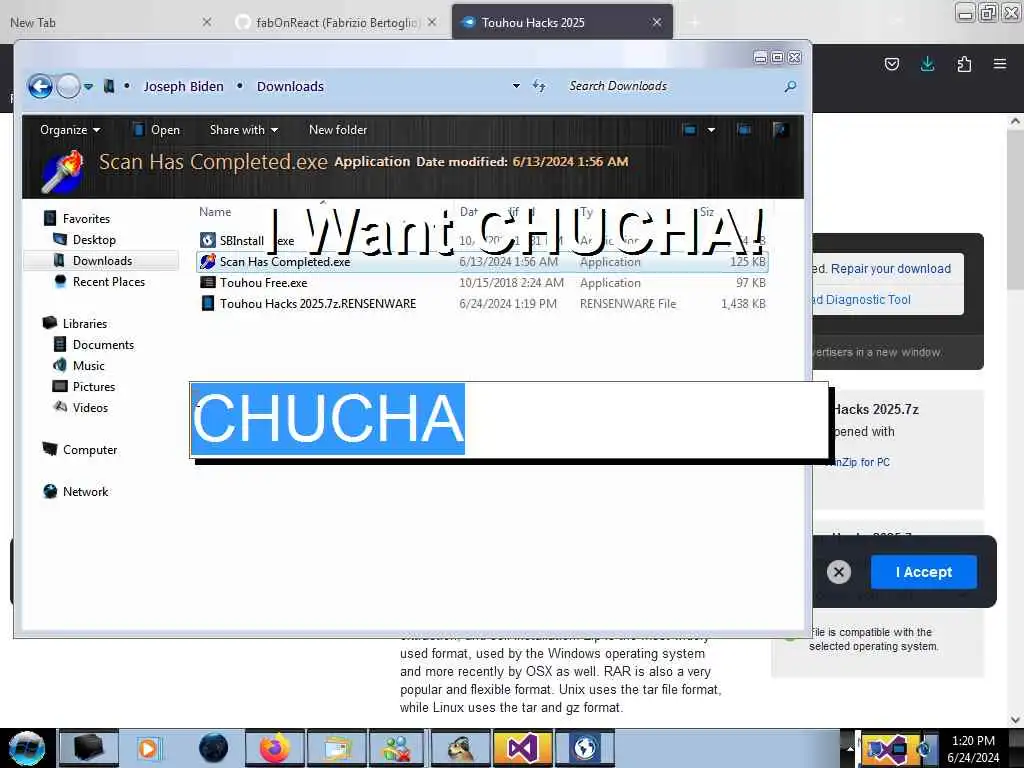
Task: Open Visual Studio from the taskbar
Action: coord(522,748)
